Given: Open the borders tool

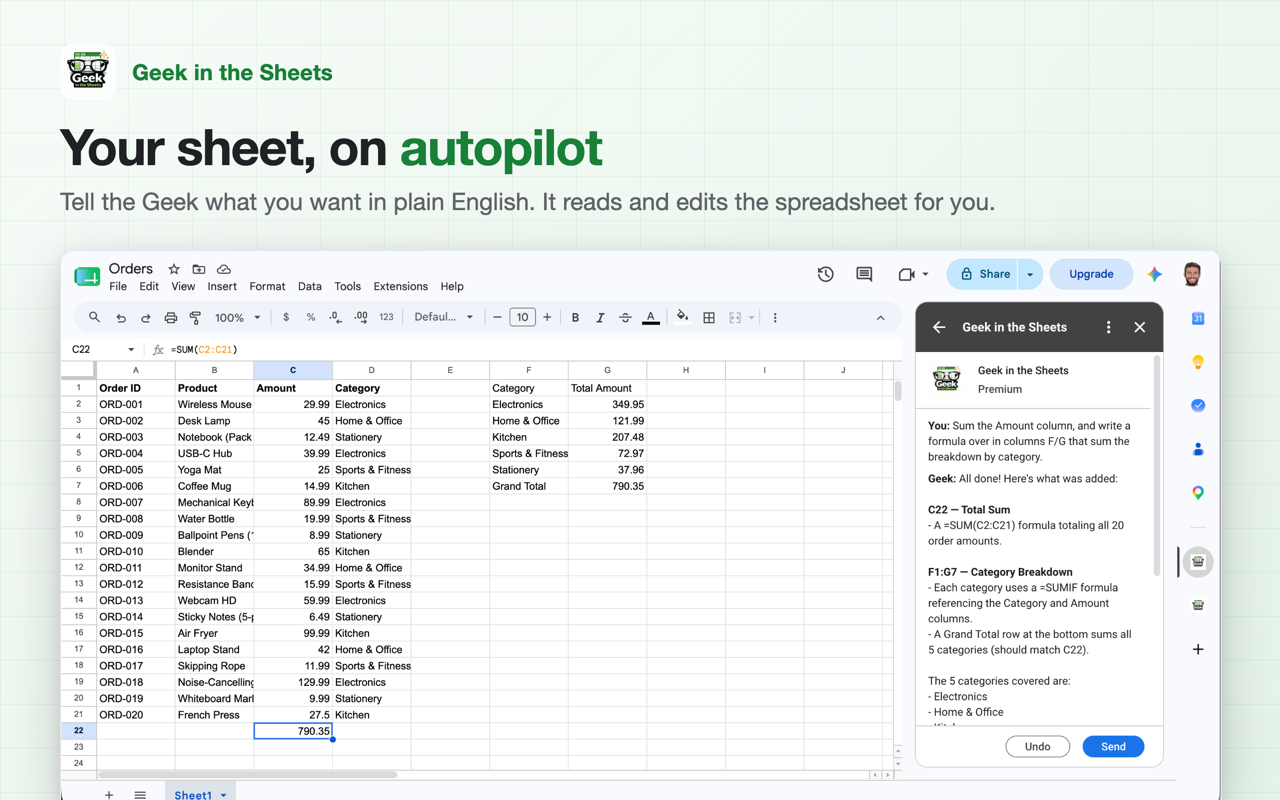Looking at the screenshot, I should pos(709,318).
